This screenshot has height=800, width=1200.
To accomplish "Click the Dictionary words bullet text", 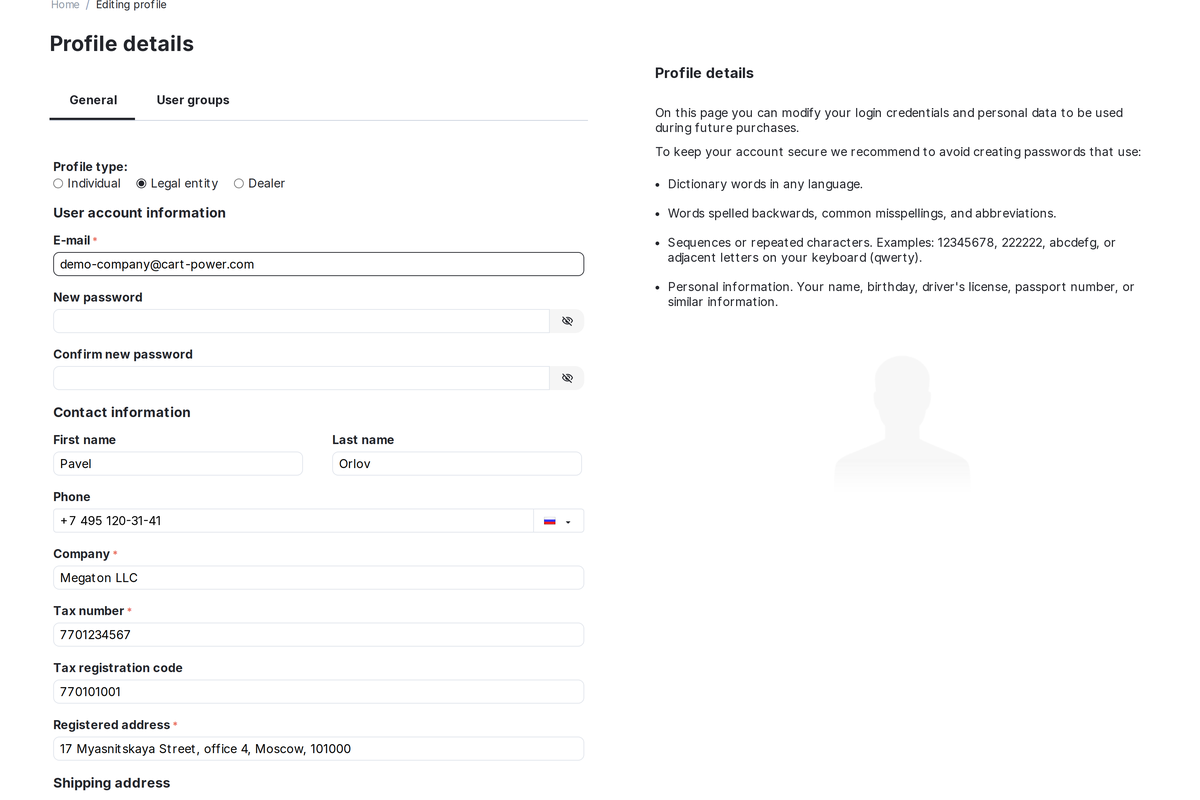I will [x=765, y=184].
